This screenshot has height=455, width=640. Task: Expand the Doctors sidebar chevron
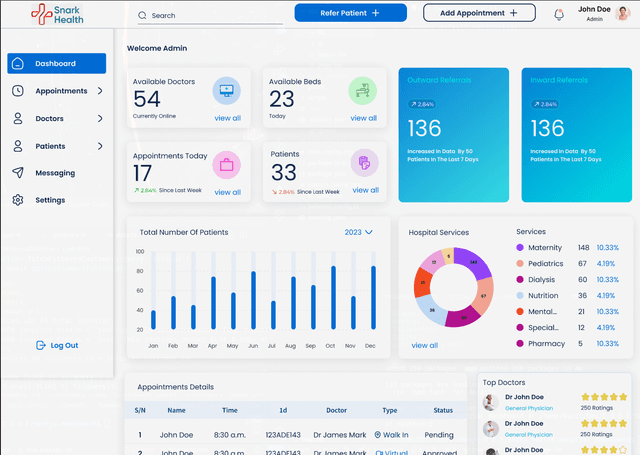click(x=100, y=118)
